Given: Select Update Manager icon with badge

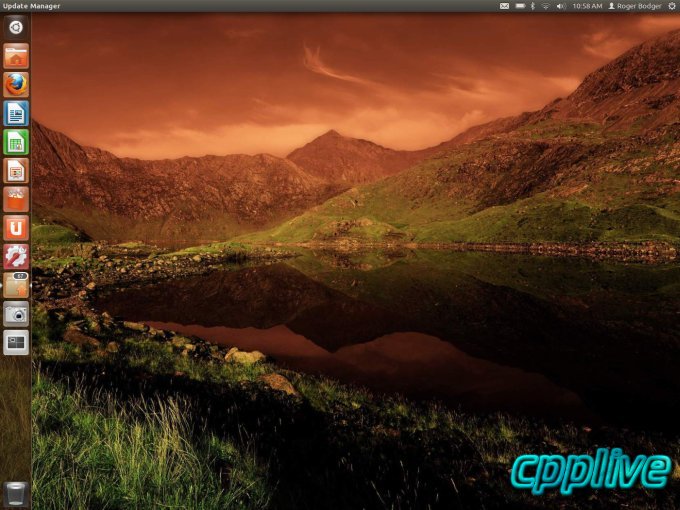Looking at the screenshot, I should (16, 285).
